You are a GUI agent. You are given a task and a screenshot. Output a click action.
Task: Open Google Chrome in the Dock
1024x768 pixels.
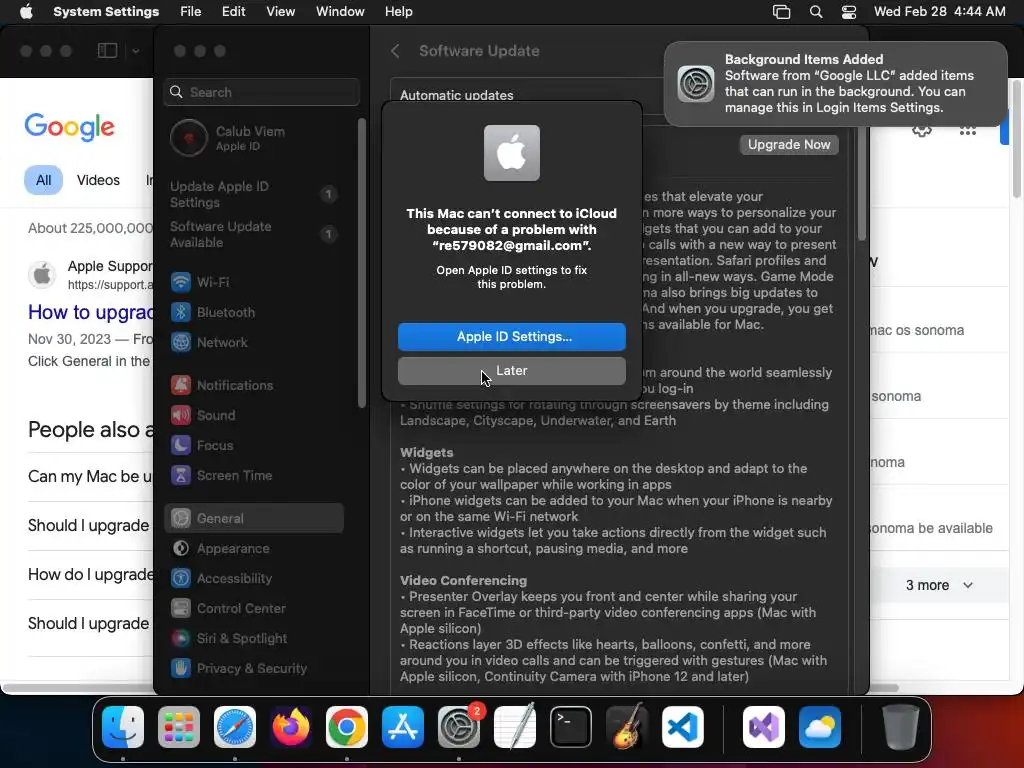(347, 727)
